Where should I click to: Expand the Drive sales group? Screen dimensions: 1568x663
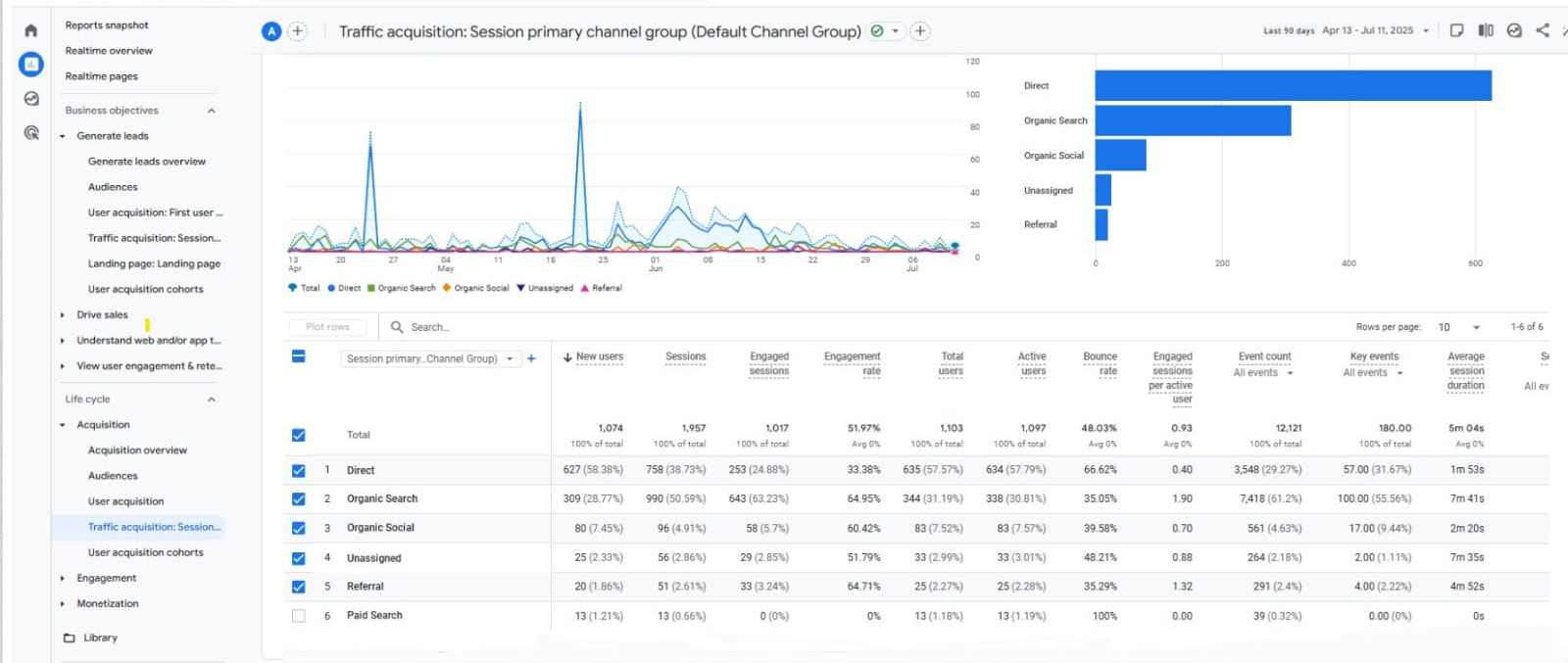click(x=63, y=315)
